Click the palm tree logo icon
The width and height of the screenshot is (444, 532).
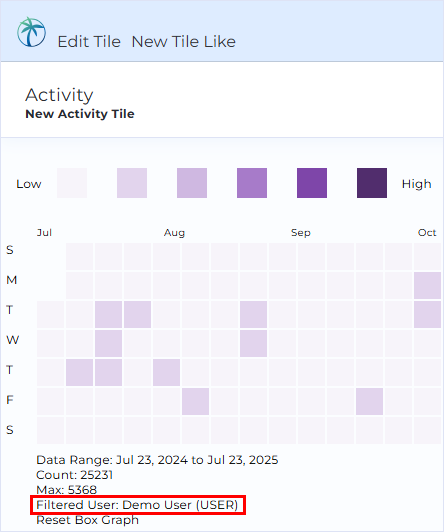[32, 32]
